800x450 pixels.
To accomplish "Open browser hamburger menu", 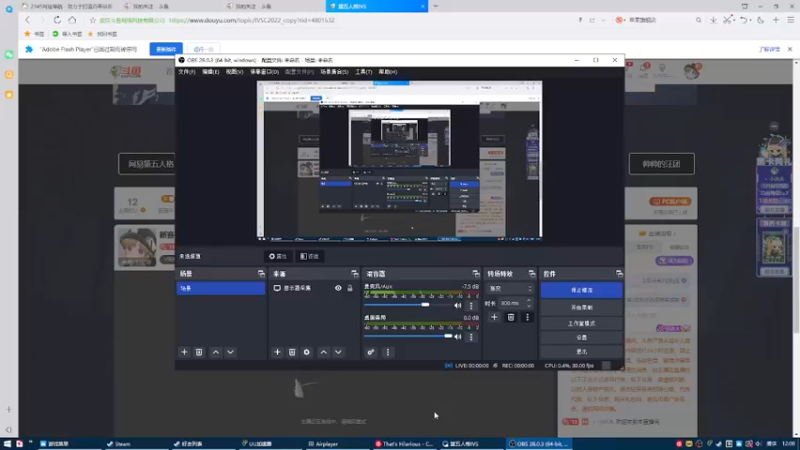I will (791, 20).
